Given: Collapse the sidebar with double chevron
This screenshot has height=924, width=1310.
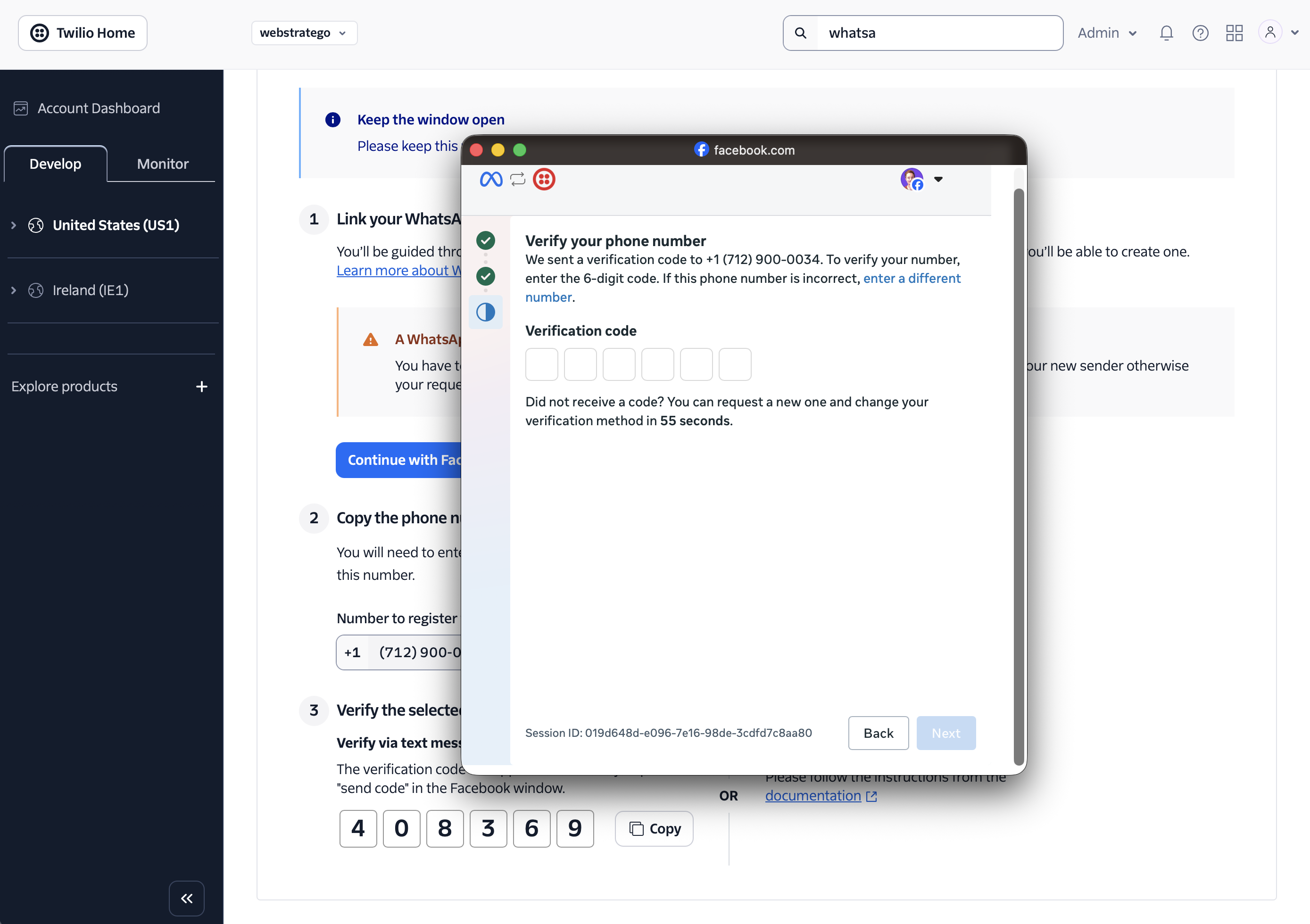Looking at the screenshot, I should (187, 899).
